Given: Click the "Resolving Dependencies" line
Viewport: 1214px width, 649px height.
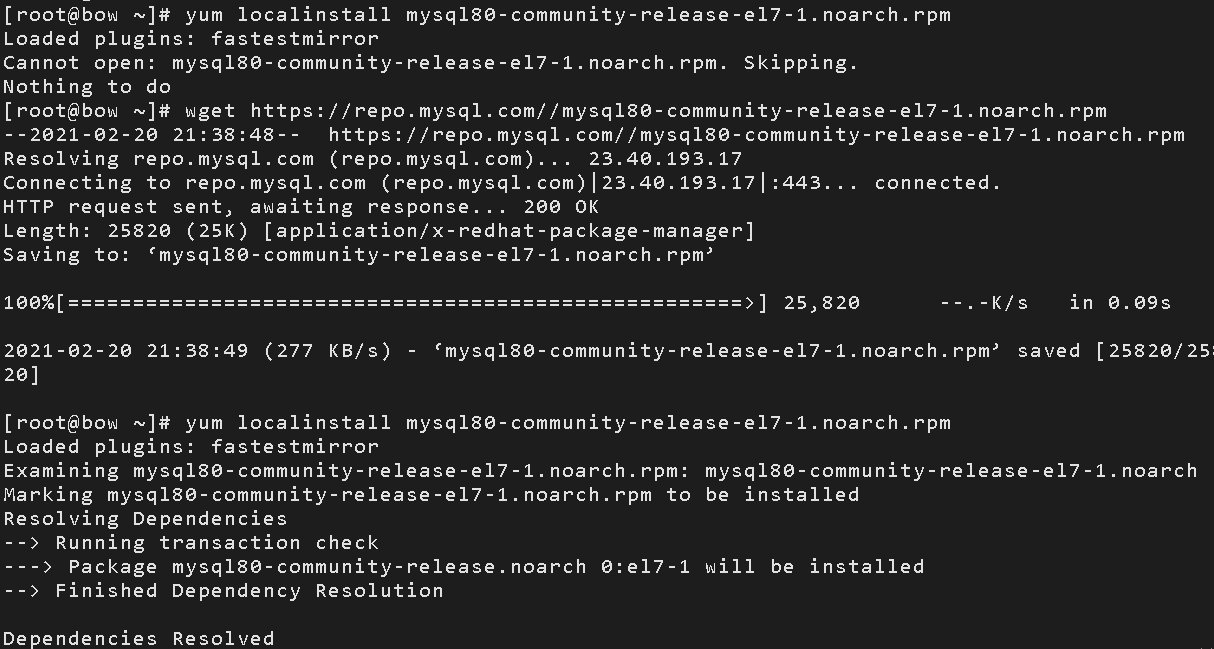Looking at the screenshot, I should [x=145, y=519].
